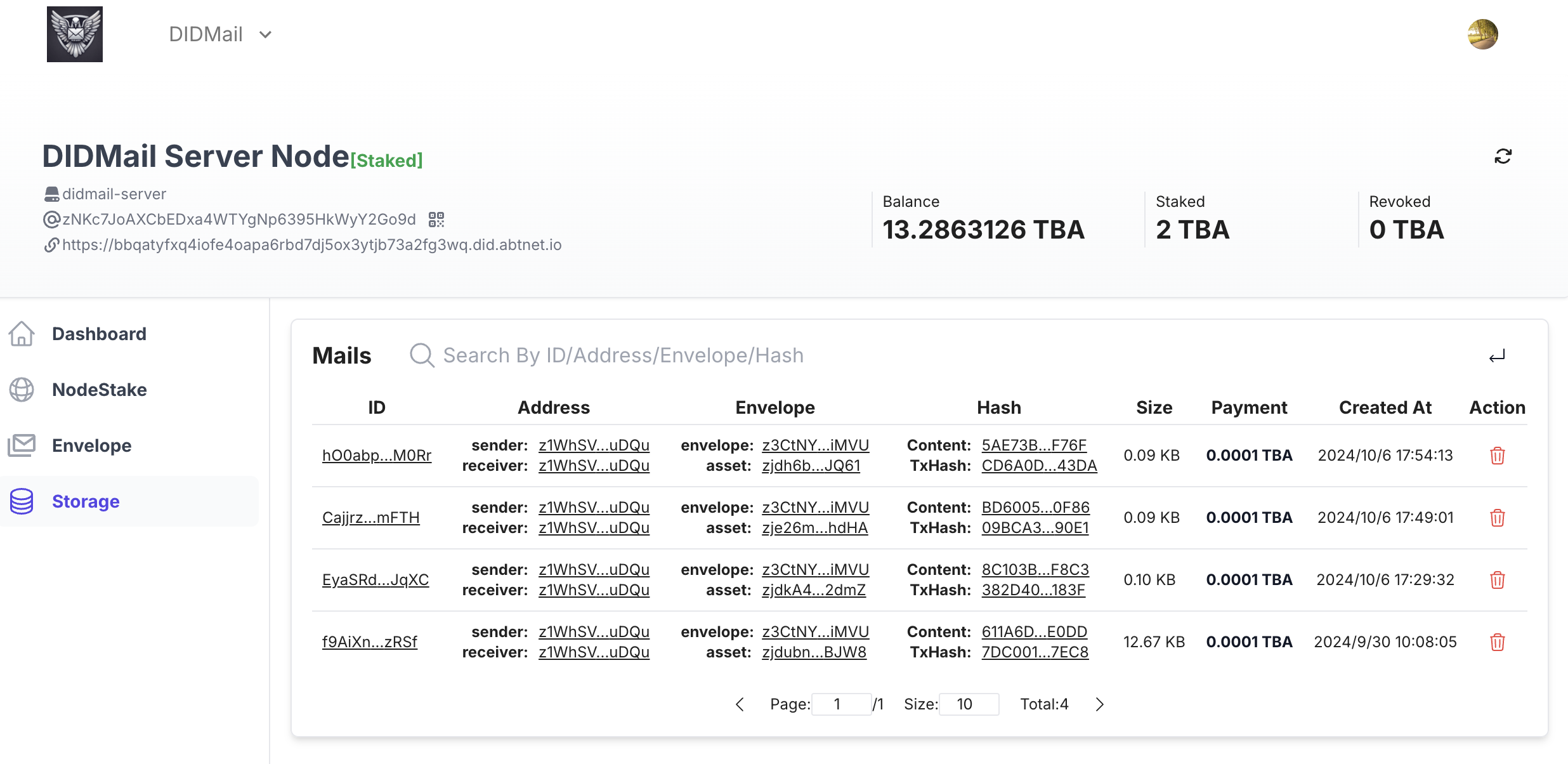Click the enter arrow icon in Mails search
The height and width of the screenshot is (764, 1568).
point(1497,356)
